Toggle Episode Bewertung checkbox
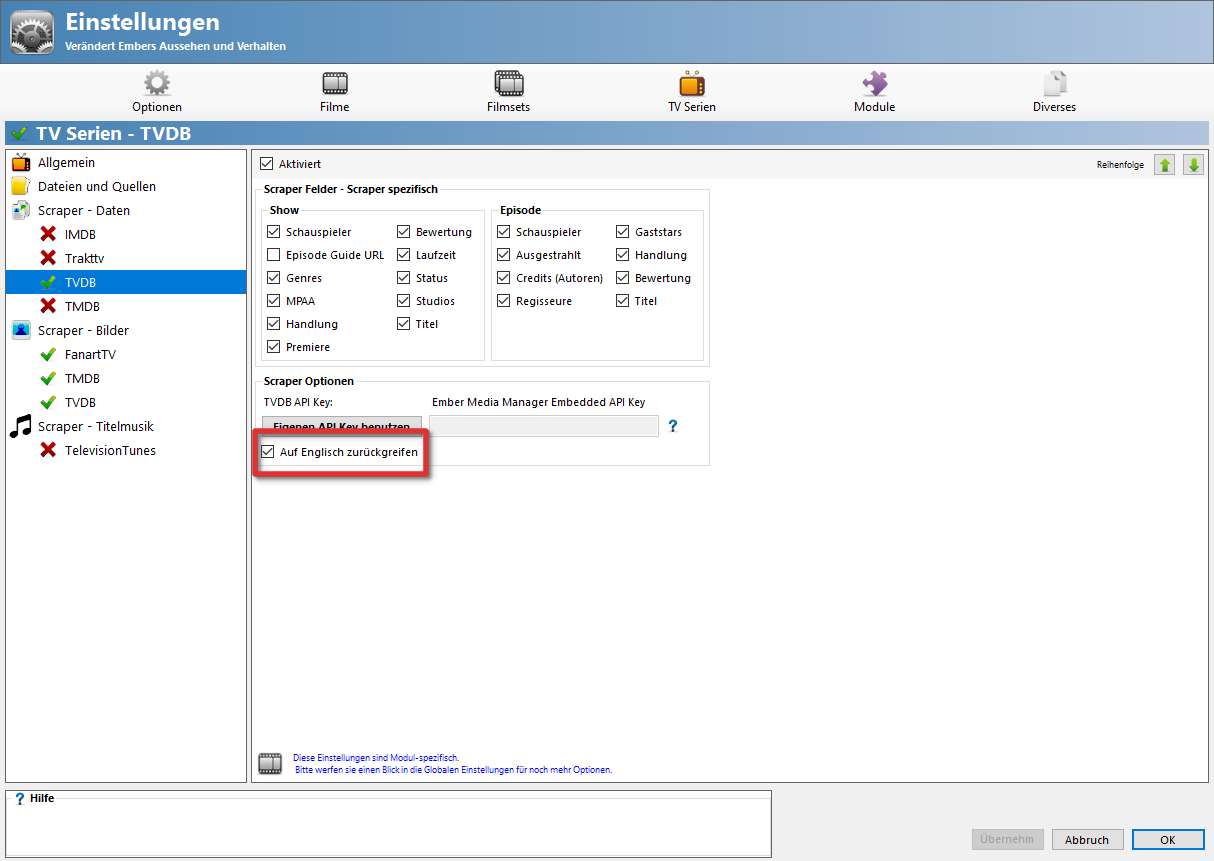This screenshot has height=861, width=1214. 624,278
